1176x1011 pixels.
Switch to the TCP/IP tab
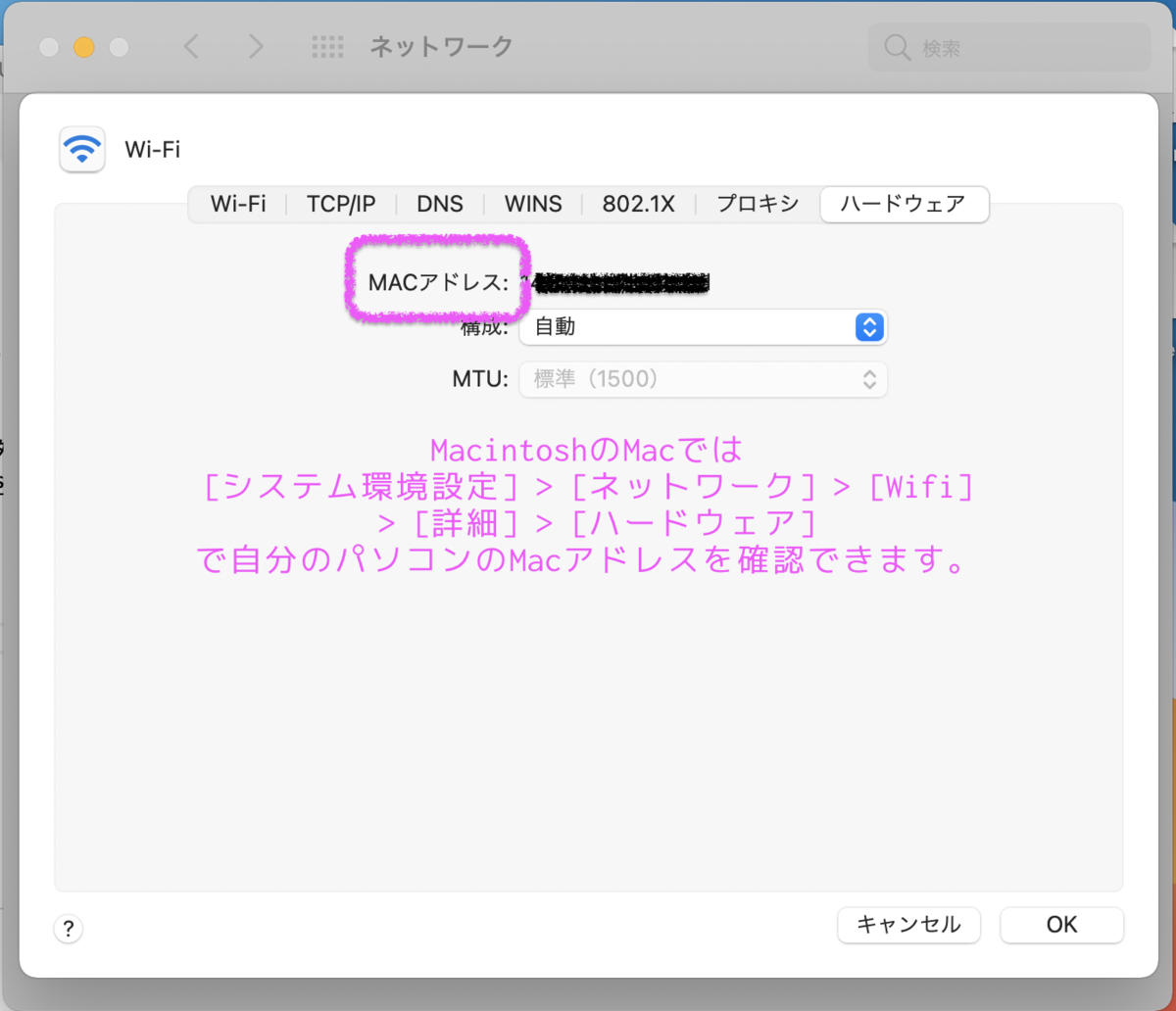[341, 204]
